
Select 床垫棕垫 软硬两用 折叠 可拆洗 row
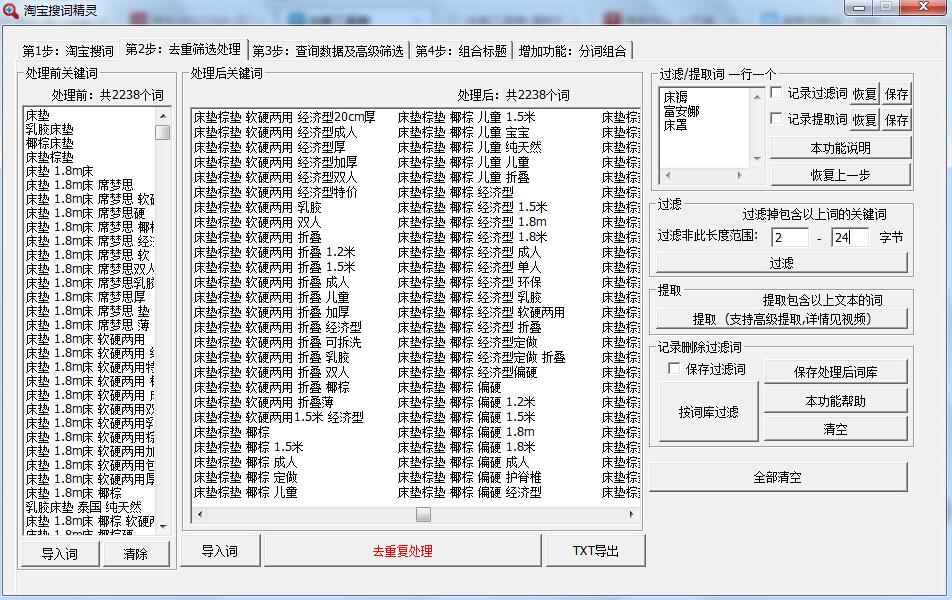[277, 342]
